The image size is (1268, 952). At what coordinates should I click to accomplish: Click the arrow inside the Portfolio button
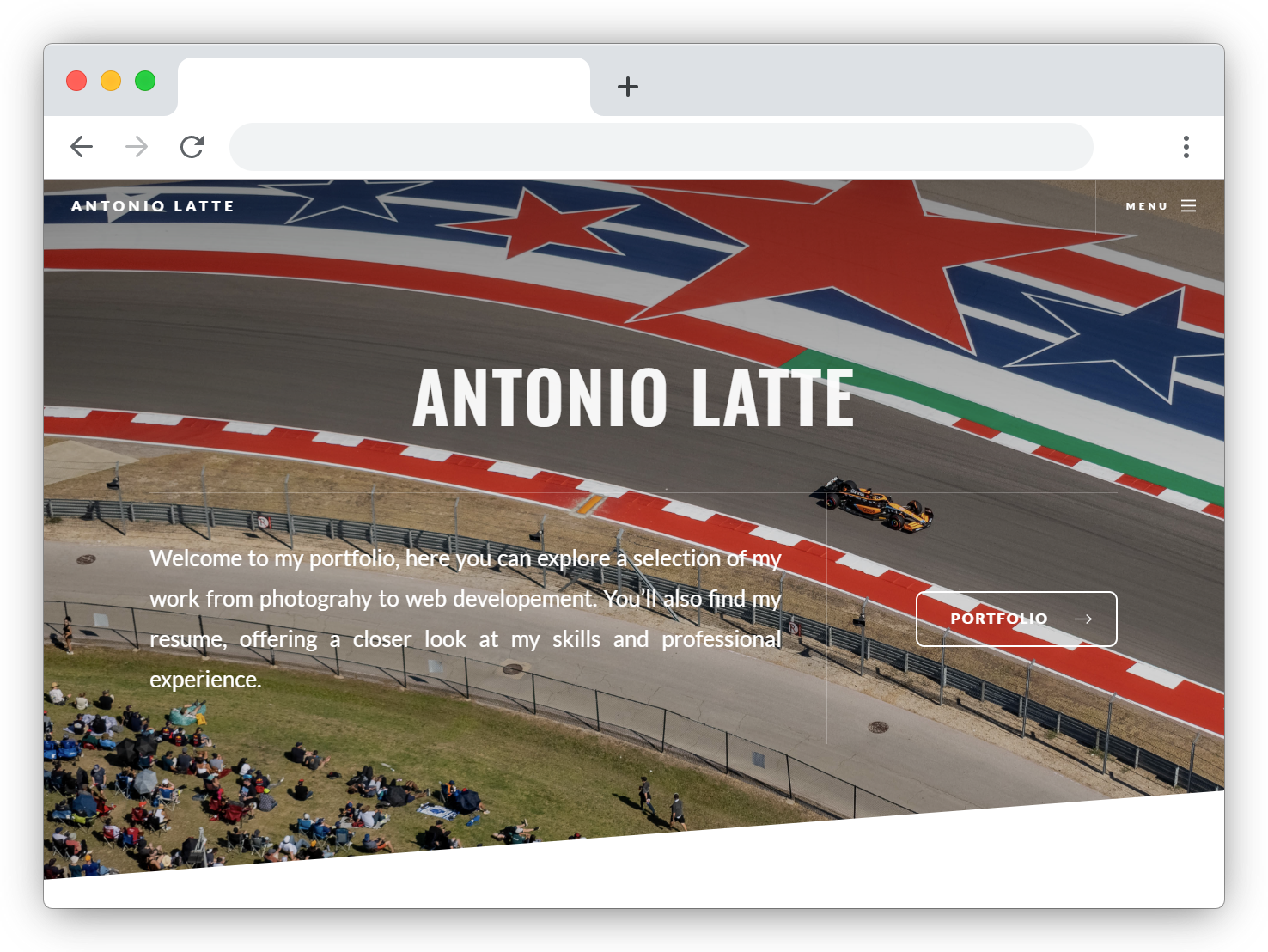point(1082,619)
